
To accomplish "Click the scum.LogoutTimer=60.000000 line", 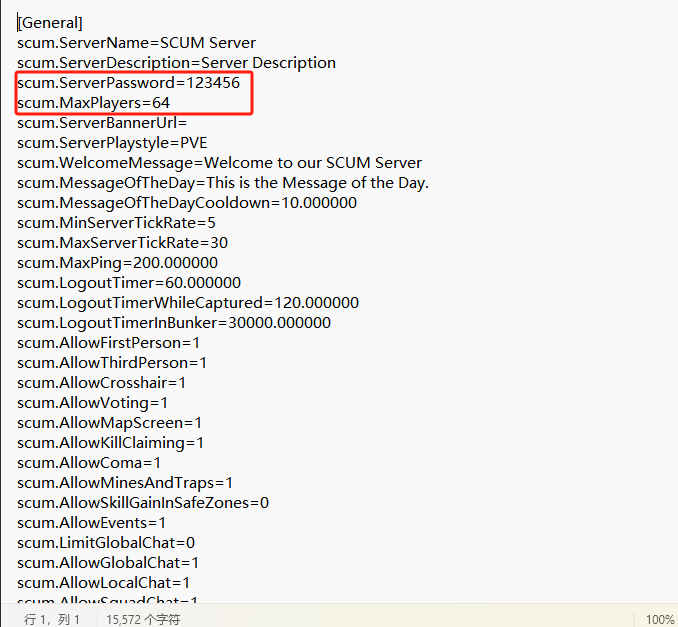I will (129, 283).
